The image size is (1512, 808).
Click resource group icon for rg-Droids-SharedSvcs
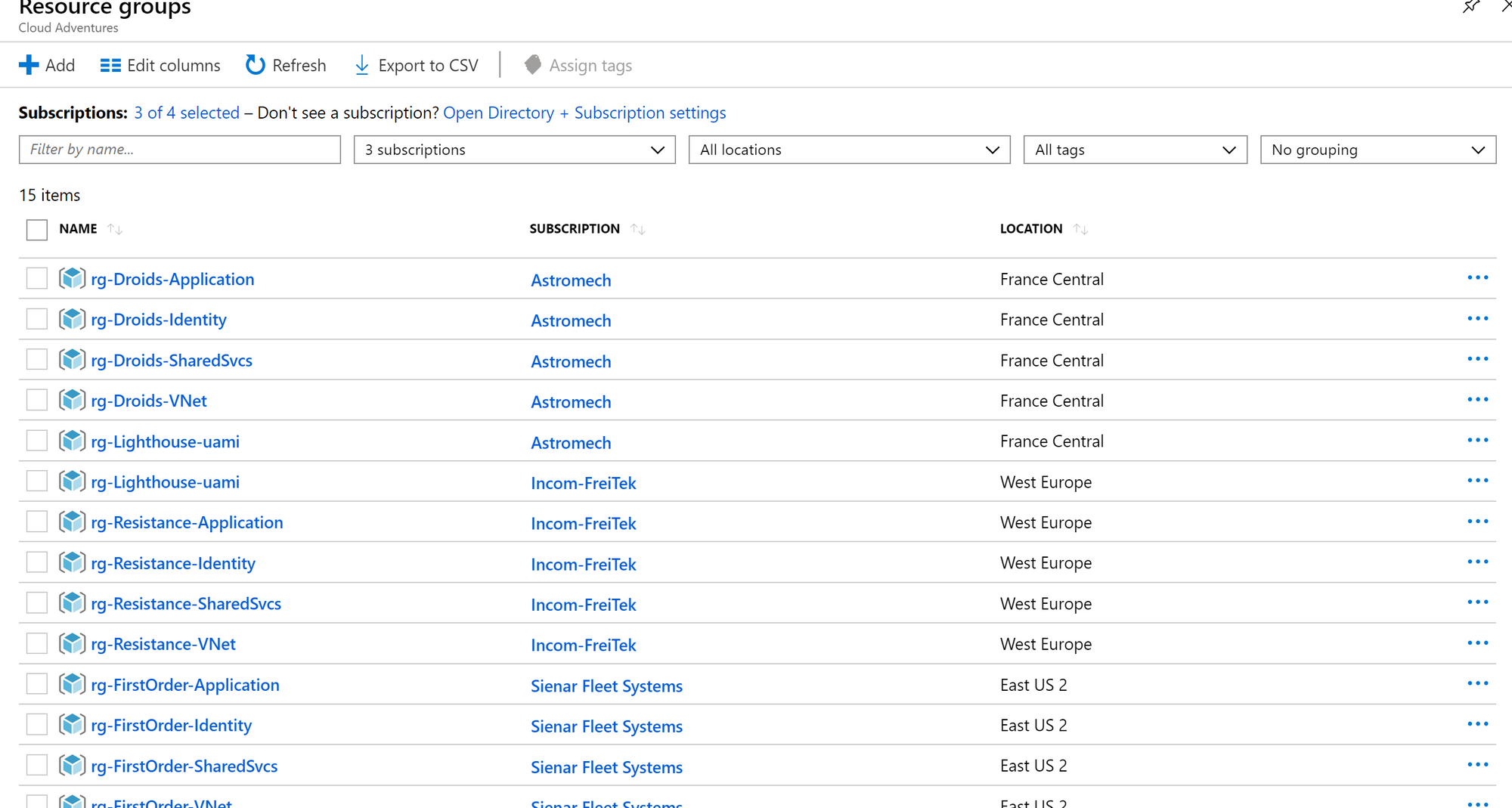pos(73,360)
